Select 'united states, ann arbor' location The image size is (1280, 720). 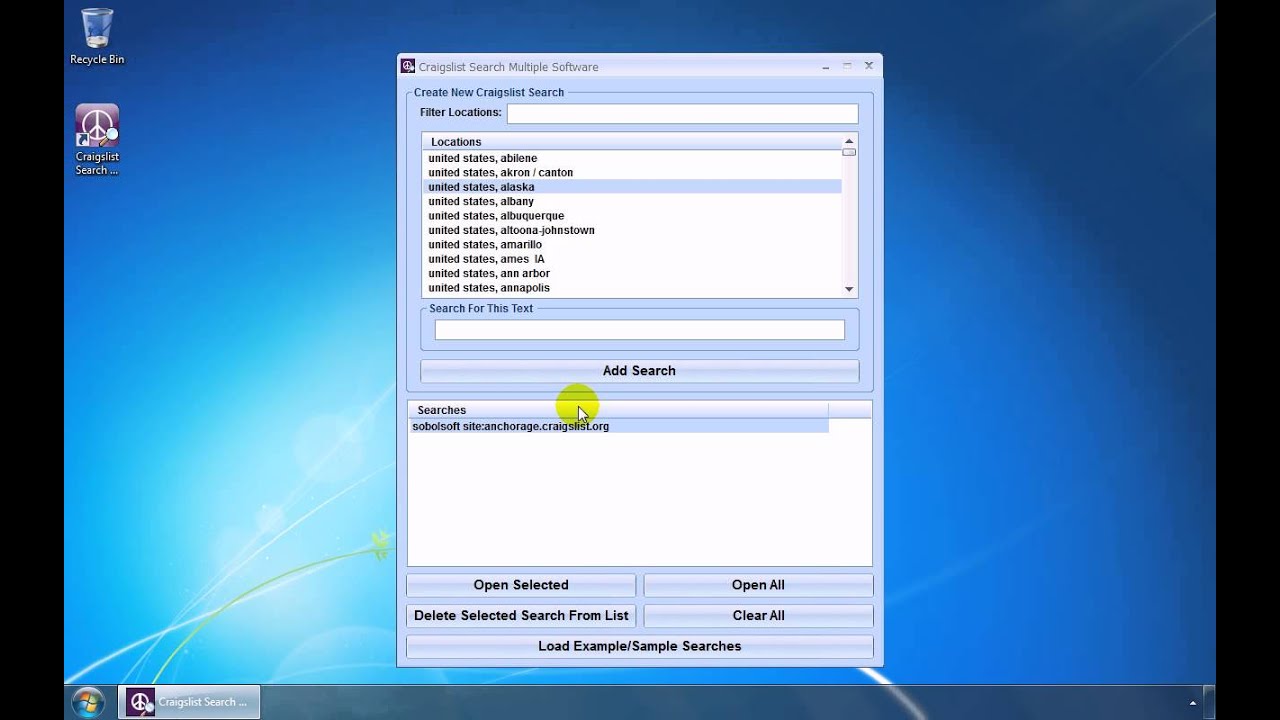pyautogui.click(x=632, y=274)
